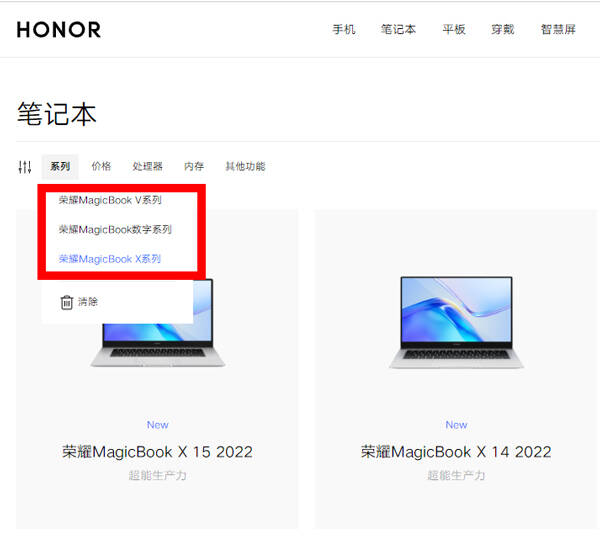Expand the 其他功能 filter dropdown

[245, 166]
